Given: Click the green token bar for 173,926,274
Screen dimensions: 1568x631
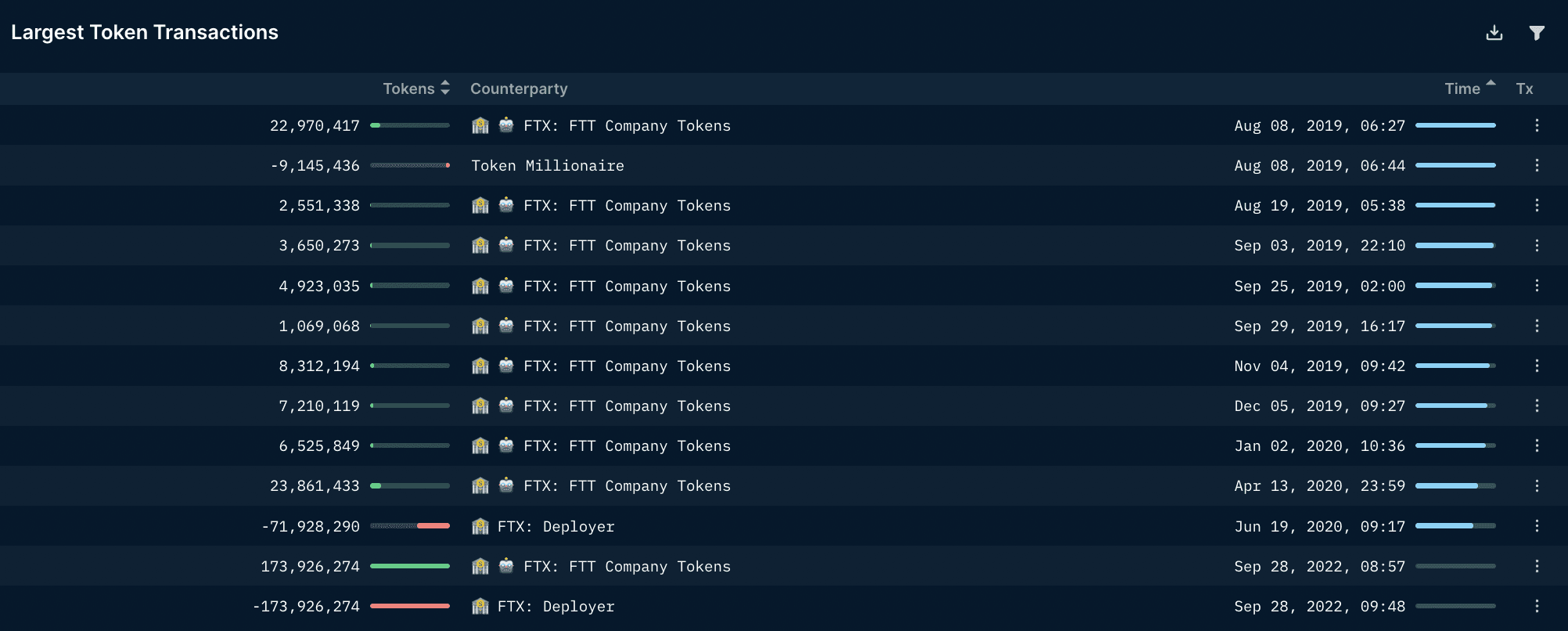Looking at the screenshot, I should (x=410, y=566).
